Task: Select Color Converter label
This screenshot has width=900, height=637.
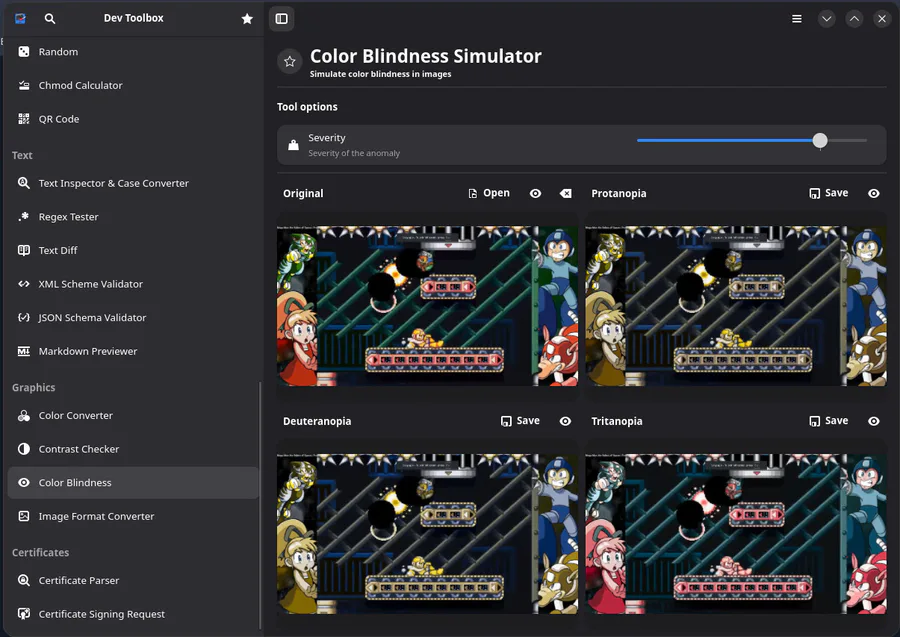Action: (76, 415)
